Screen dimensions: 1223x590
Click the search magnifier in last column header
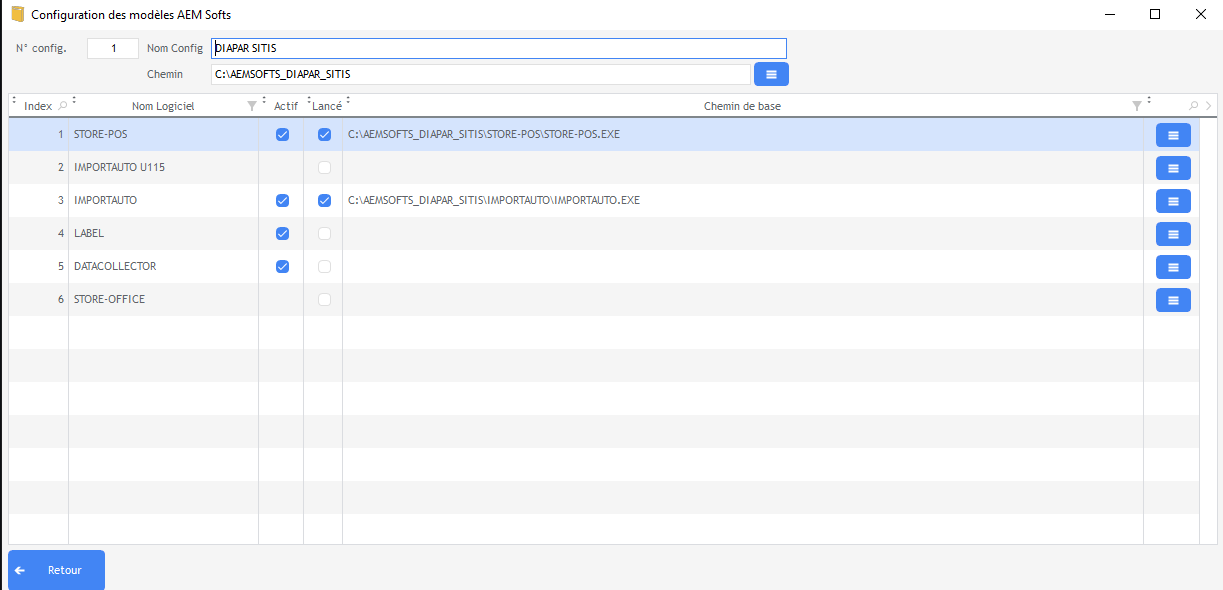click(x=1193, y=106)
